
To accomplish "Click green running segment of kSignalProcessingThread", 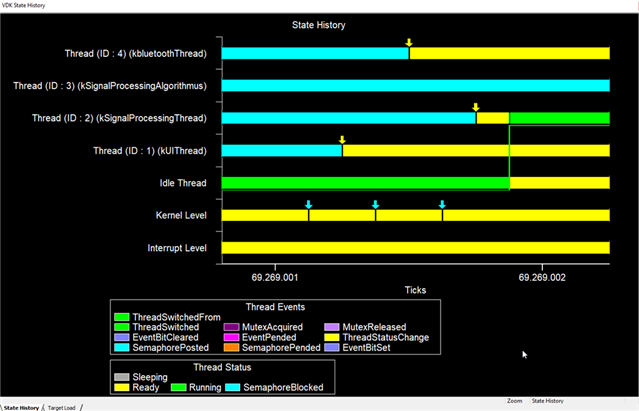I will [560, 118].
